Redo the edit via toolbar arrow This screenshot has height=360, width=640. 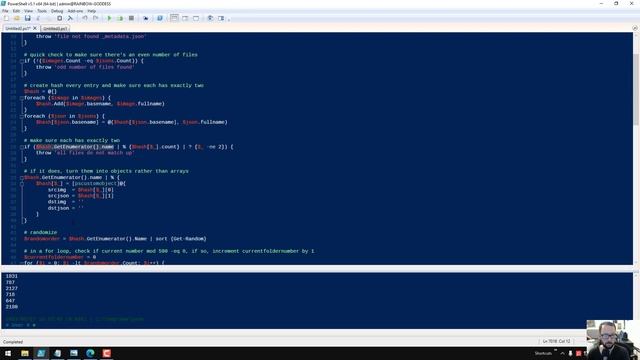(95, 18)
